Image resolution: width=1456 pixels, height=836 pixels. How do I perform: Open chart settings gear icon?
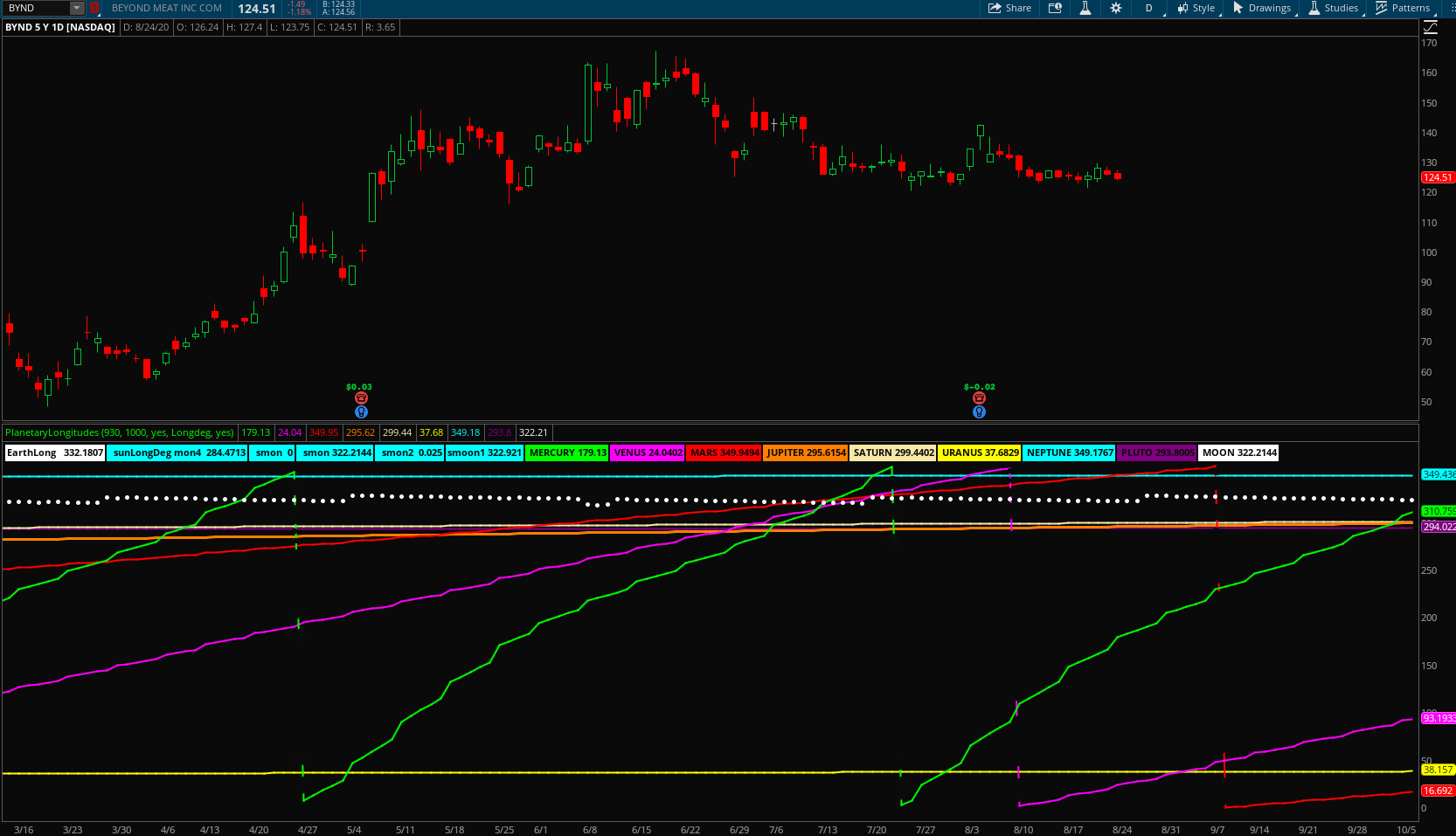point(1116,8)
